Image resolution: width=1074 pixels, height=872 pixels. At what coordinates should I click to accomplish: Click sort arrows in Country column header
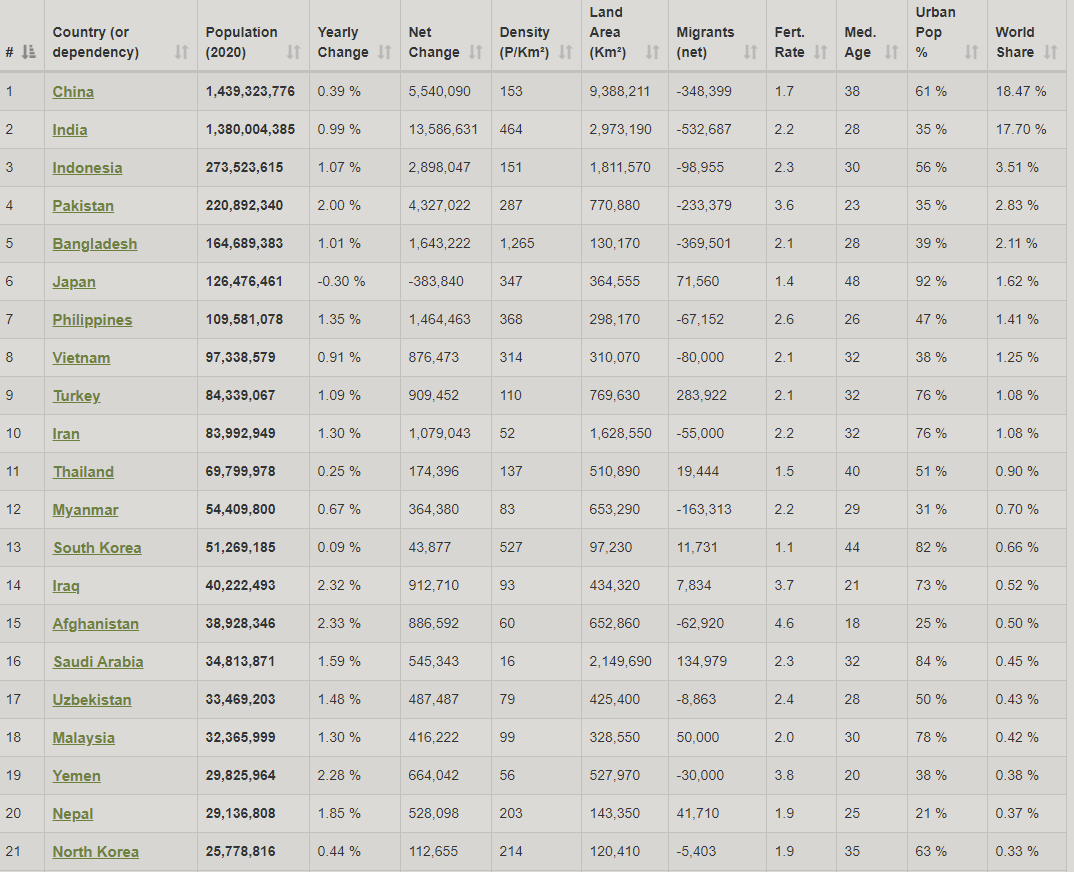click(x=182, y=52)
